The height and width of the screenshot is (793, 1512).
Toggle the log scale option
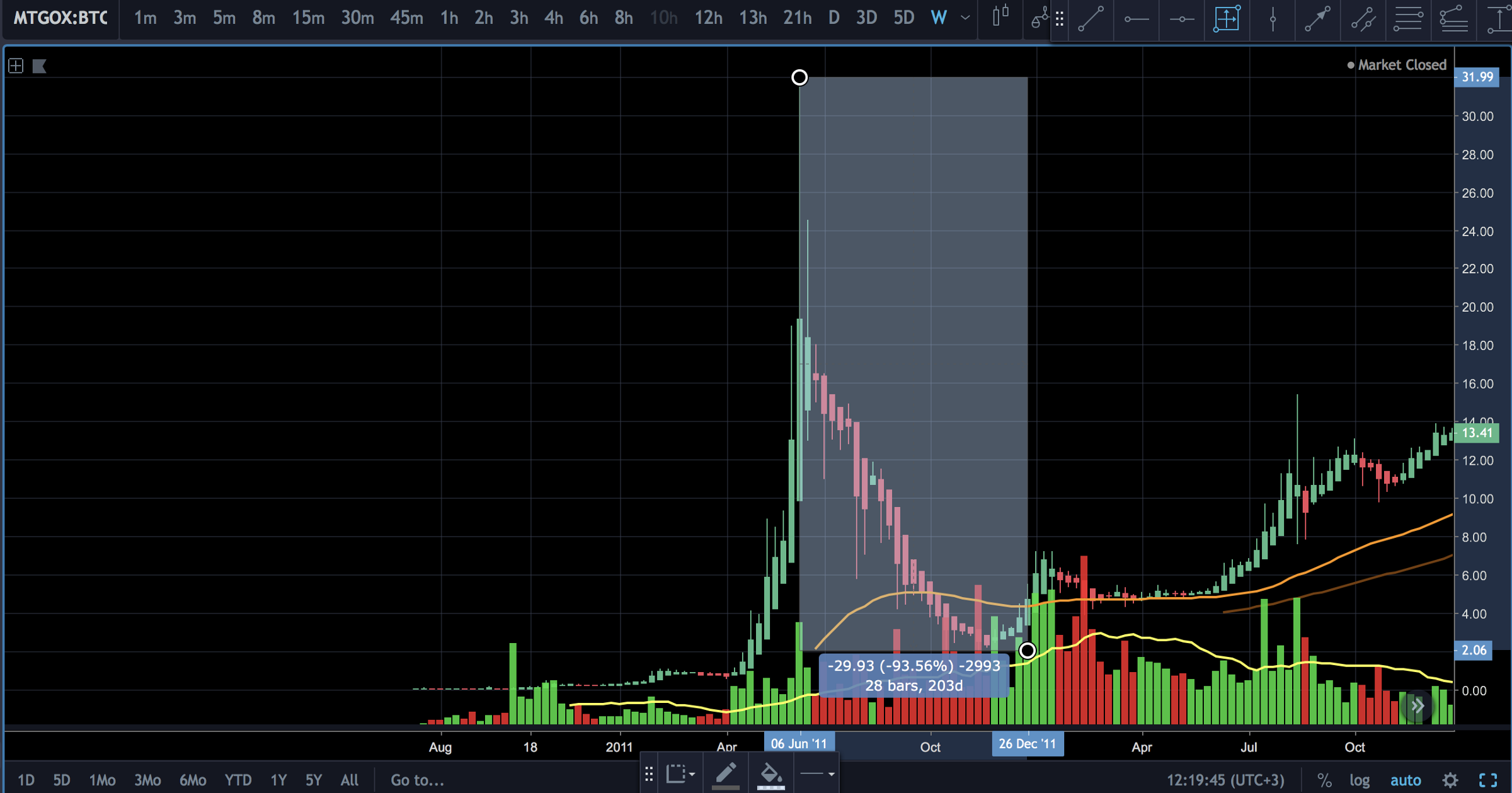(x=1360, y=780)
